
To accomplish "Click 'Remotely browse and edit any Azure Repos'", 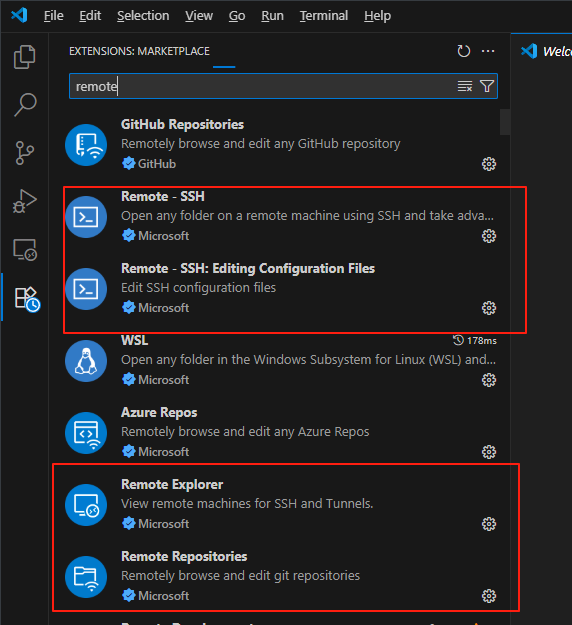I will pyautogui.click(x=245, y=432).
